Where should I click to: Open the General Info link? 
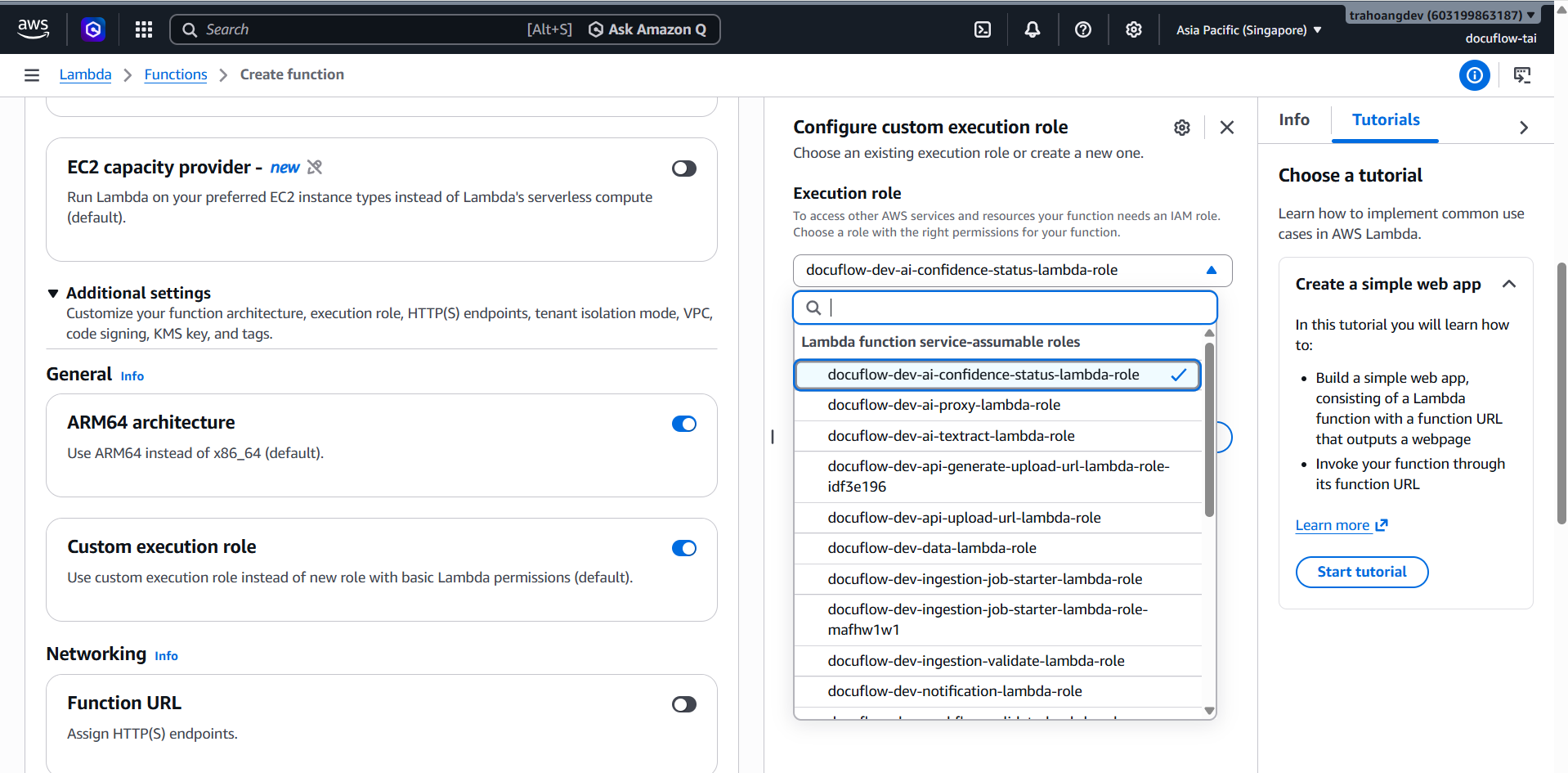coord(132,376)
